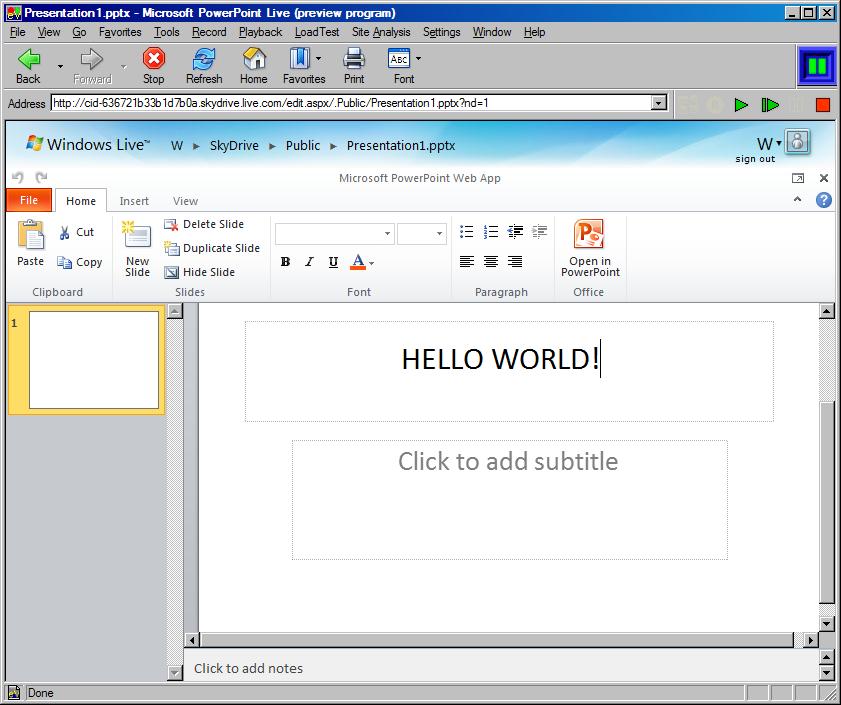Screen dimensions: 841x705
Task: Click the Undo arrow above the ribbon
Action: pyautogui.click(x=18, y=177)
